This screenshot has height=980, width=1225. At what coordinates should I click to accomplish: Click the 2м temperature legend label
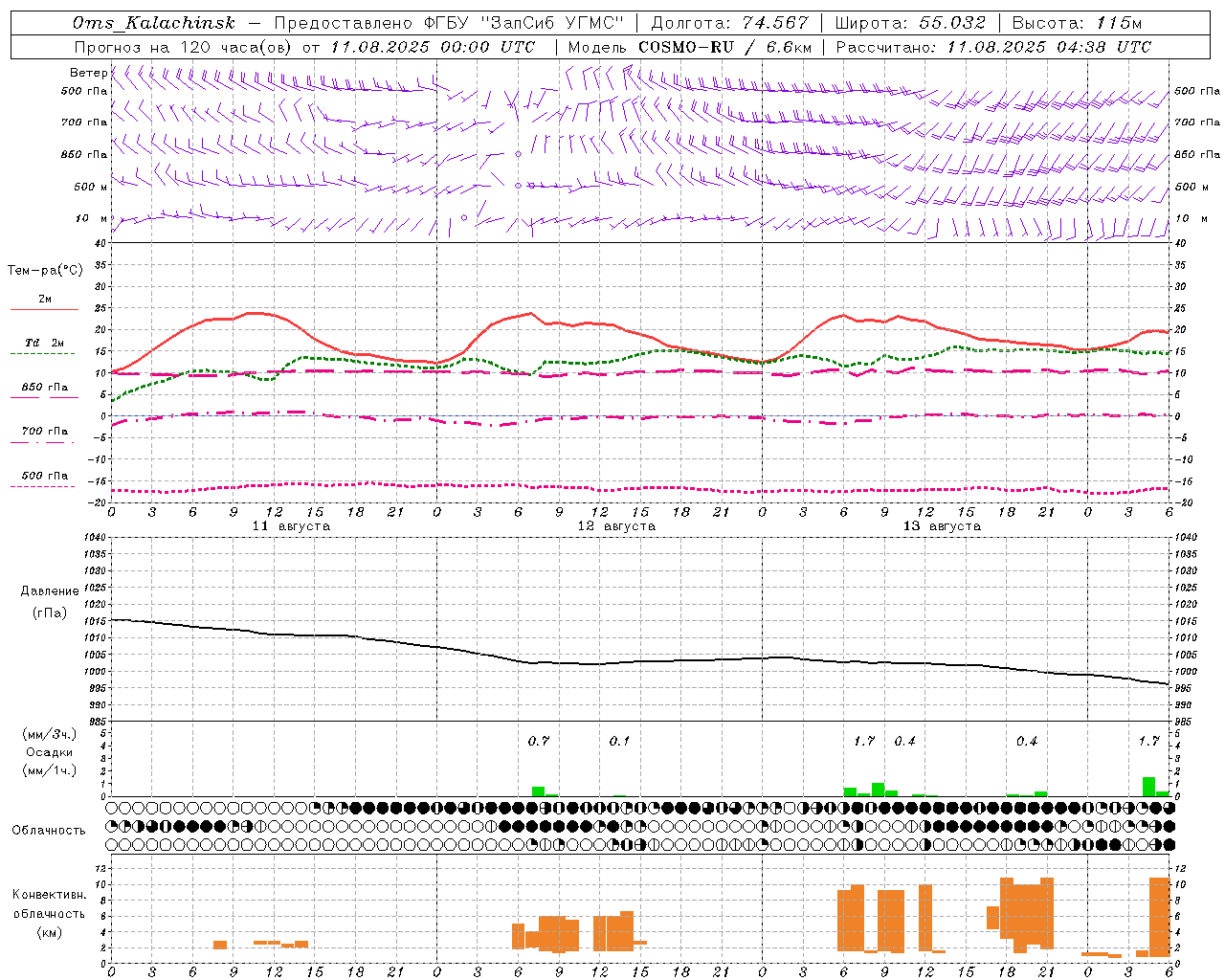pyautogui.click(x=45, y=299)
